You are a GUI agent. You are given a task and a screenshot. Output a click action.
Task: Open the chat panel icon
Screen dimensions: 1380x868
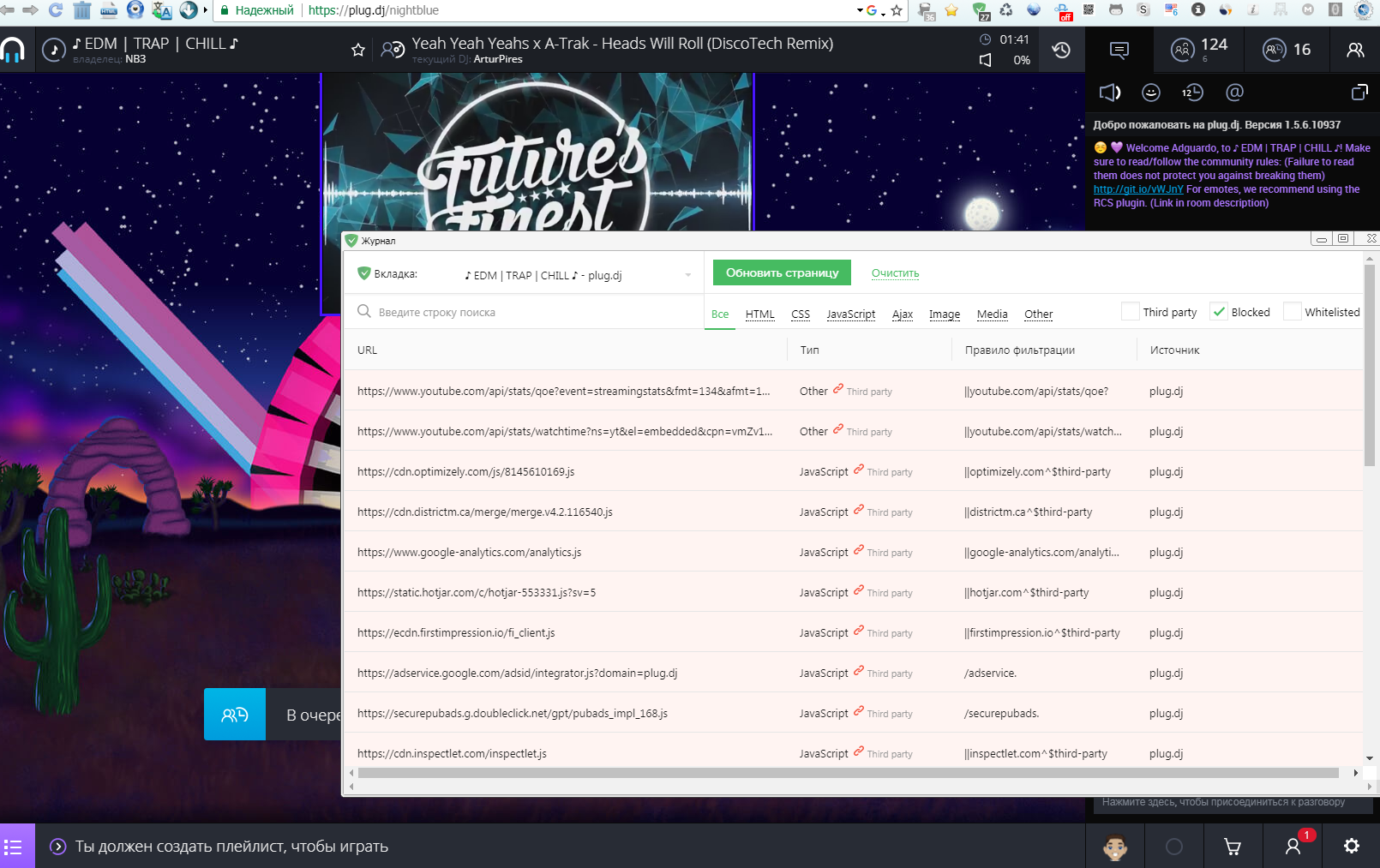pyautogui.click(x=1119, y=50)
